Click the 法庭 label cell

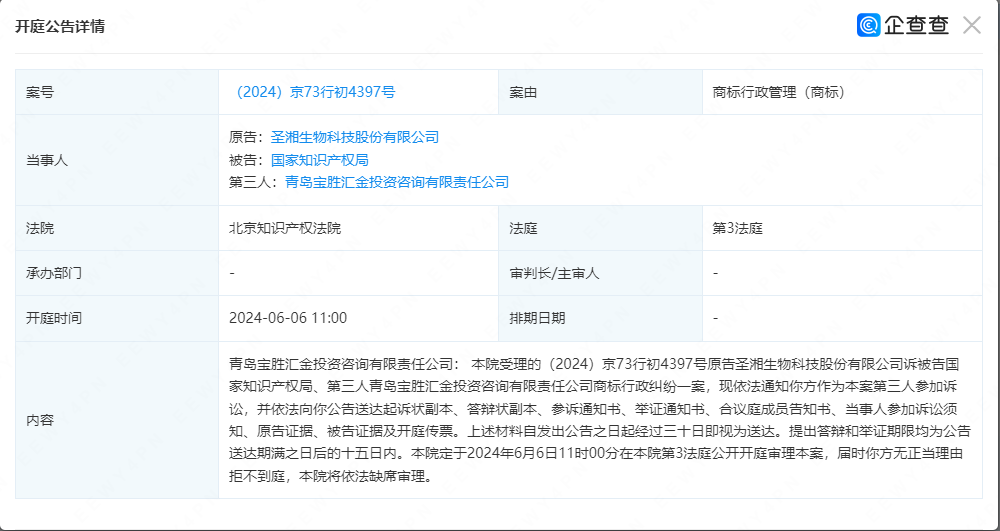point(600,228)
